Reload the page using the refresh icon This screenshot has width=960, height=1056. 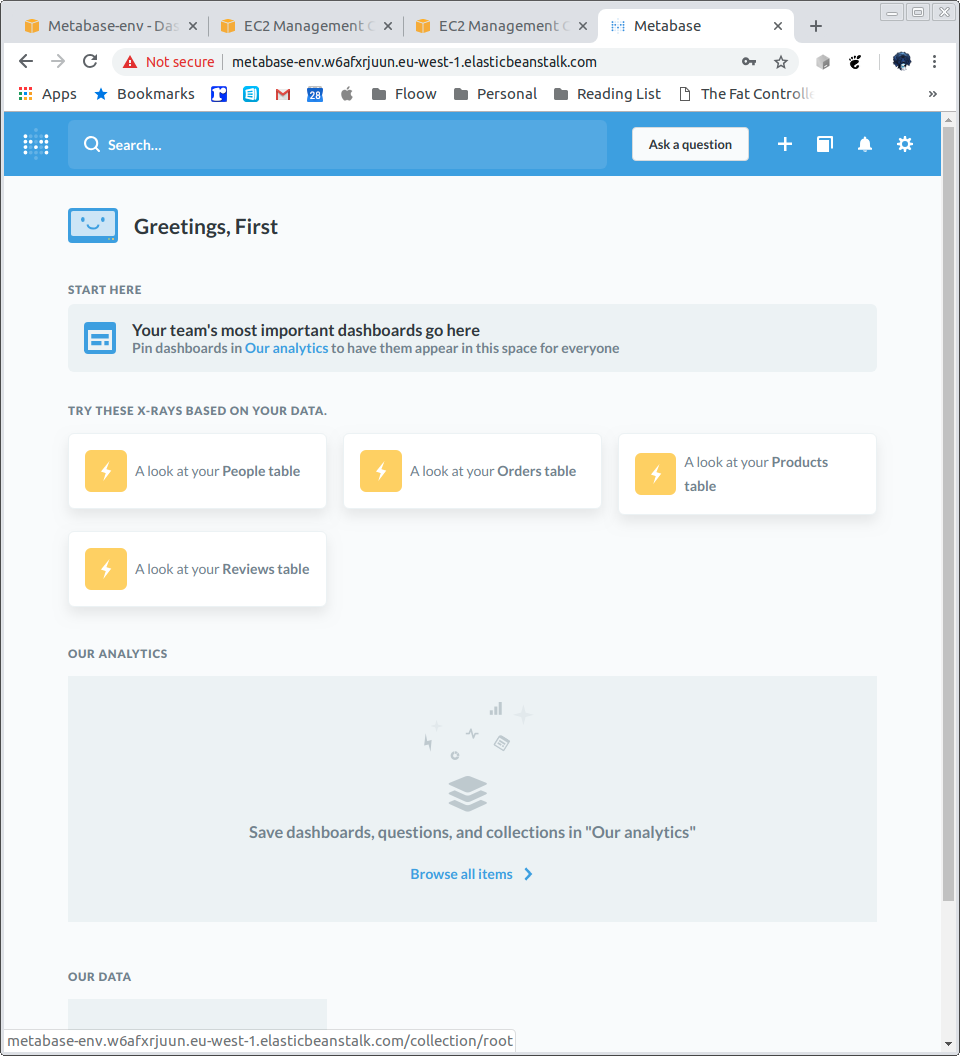click(90, 61)
